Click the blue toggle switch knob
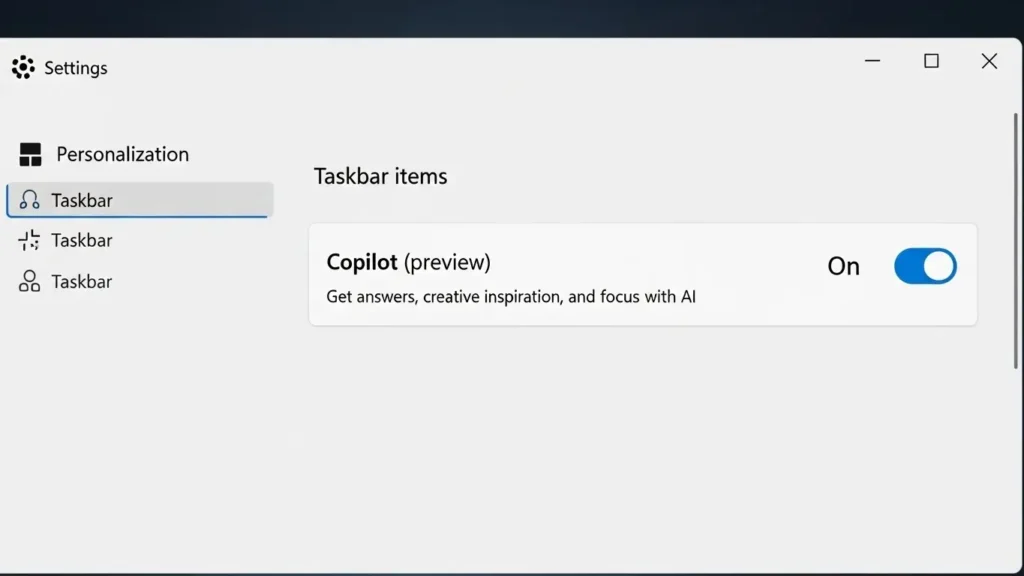This screenshot has height=576, width=1024. click(x=938, y=266)
